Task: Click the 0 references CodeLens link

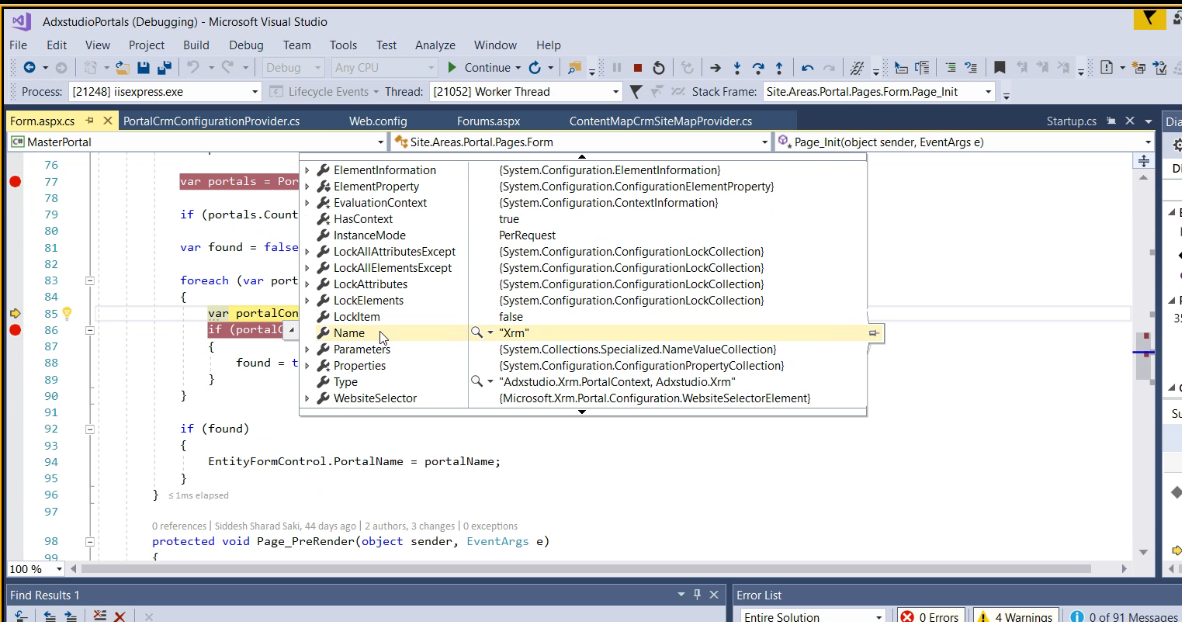Action: [x=179, y=526]
